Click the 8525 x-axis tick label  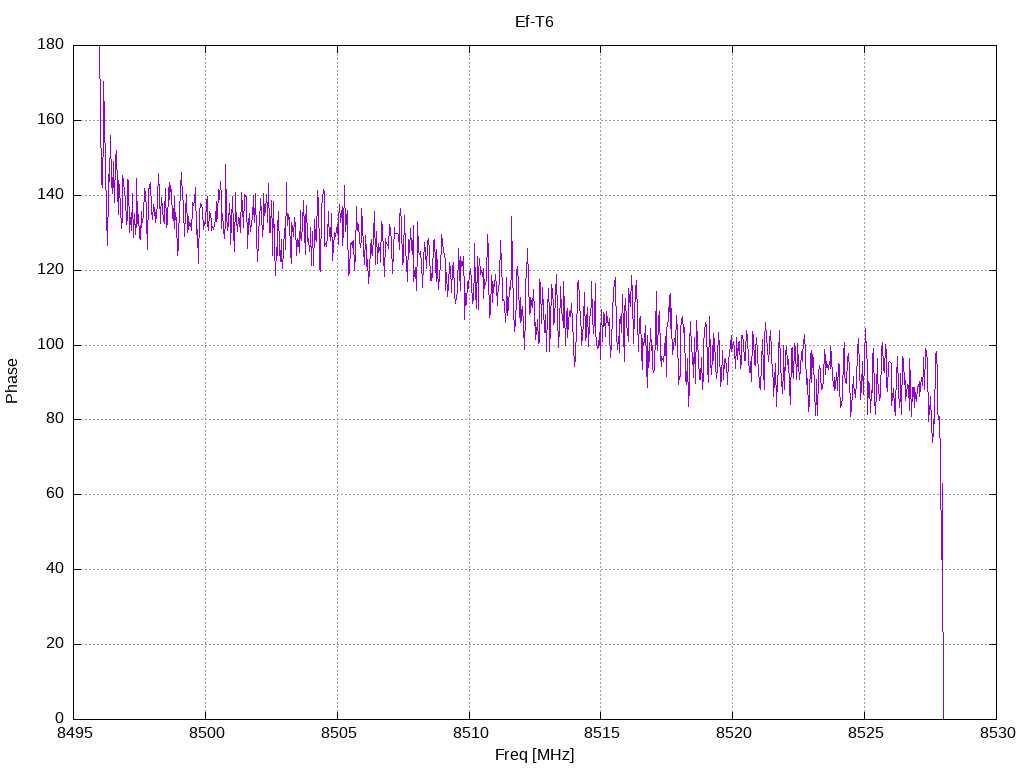point(865,733)
